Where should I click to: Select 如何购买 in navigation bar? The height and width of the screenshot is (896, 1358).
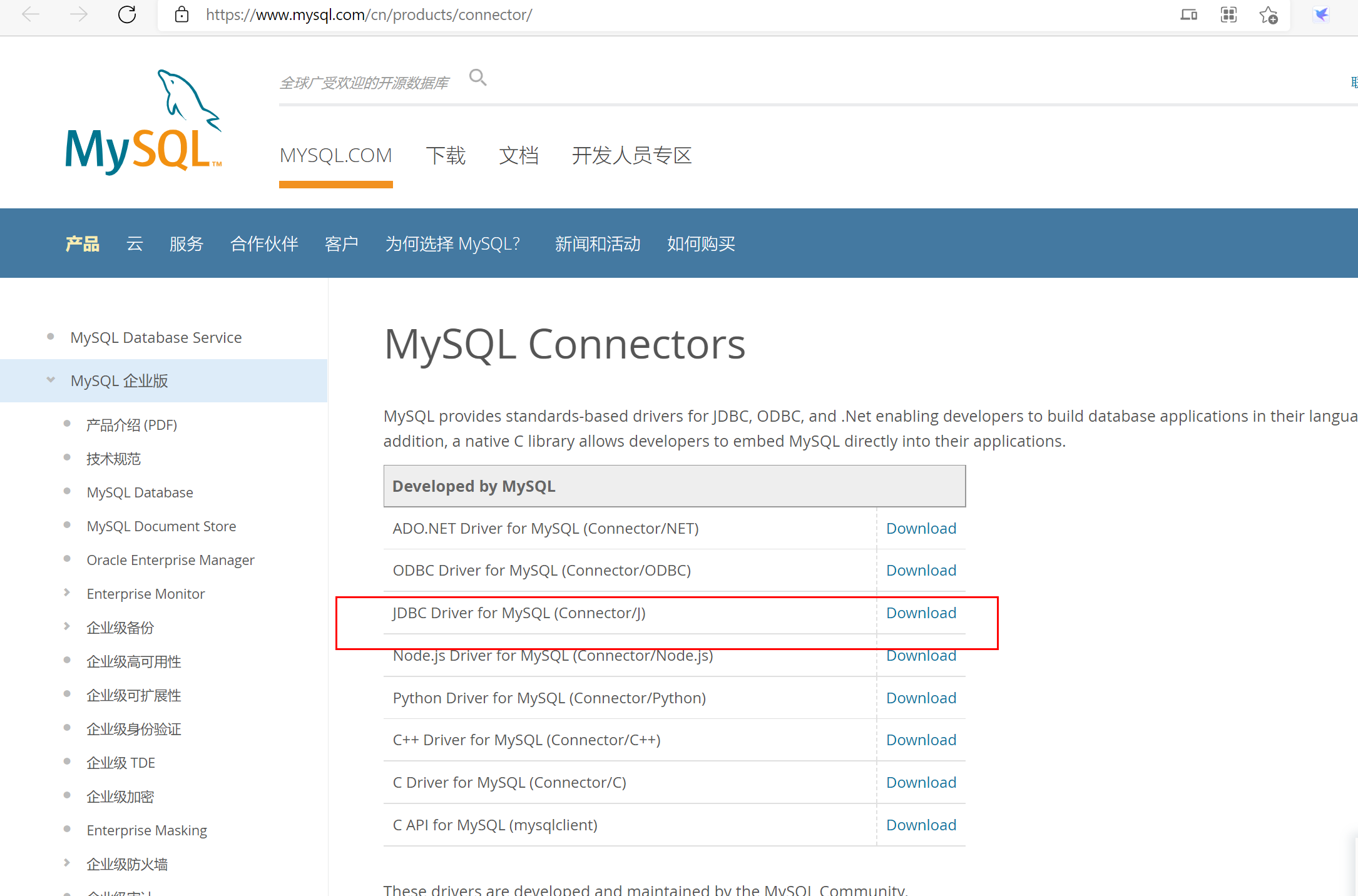[701, 243]
